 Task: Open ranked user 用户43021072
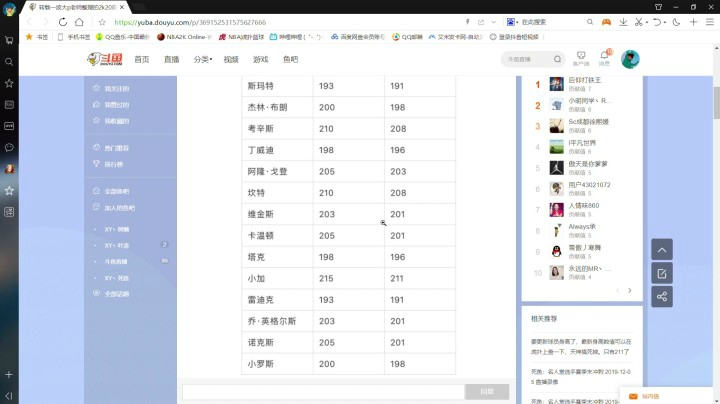(589, 185)
